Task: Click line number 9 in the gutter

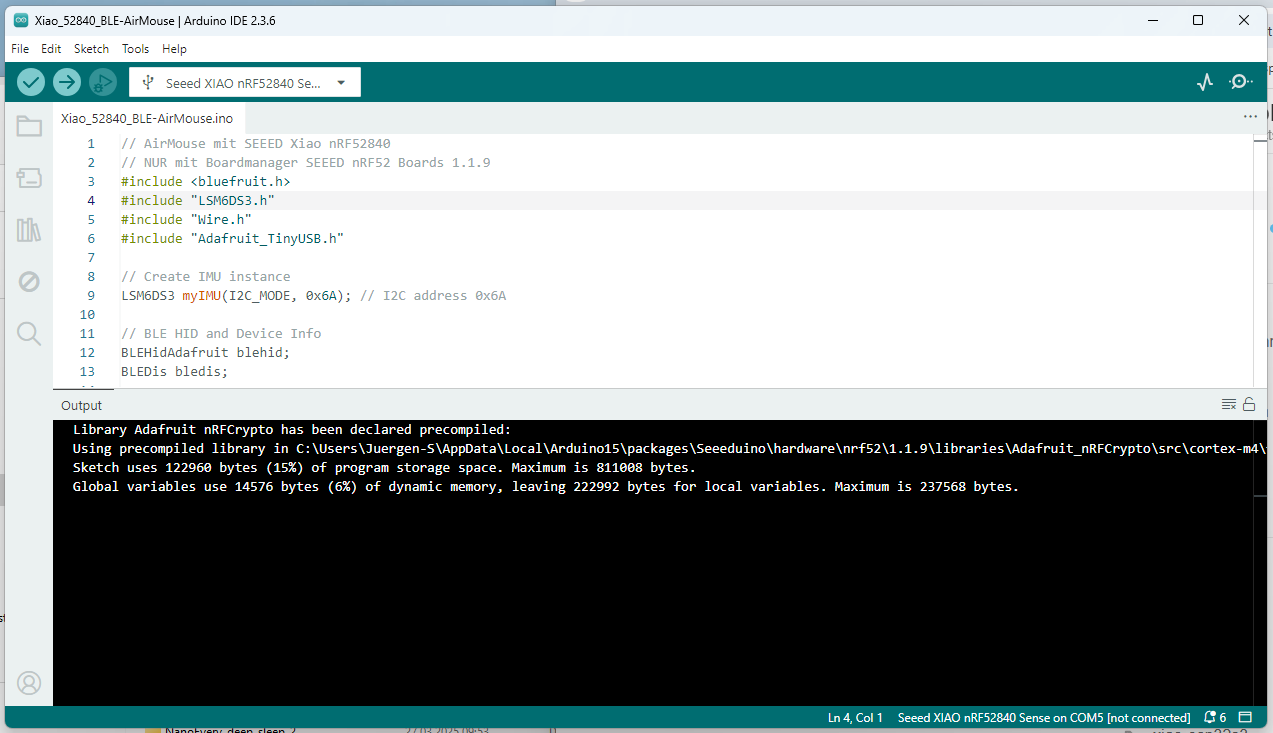Action: (x=91, y=296)
